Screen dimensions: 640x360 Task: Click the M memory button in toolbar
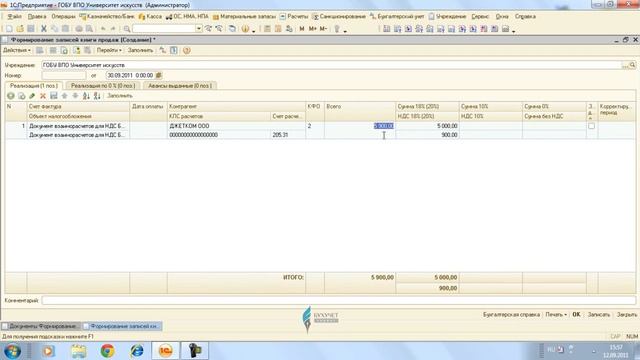click(x=302, y=29)
